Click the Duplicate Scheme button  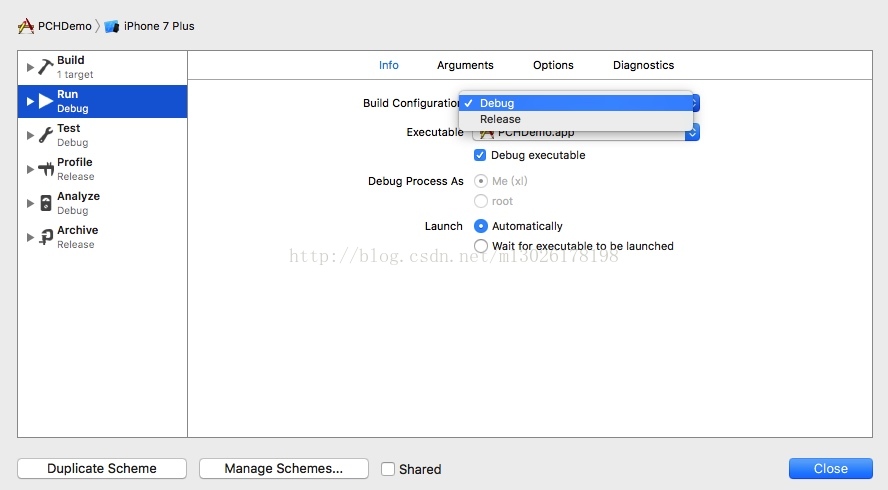(x=102, y=468)
